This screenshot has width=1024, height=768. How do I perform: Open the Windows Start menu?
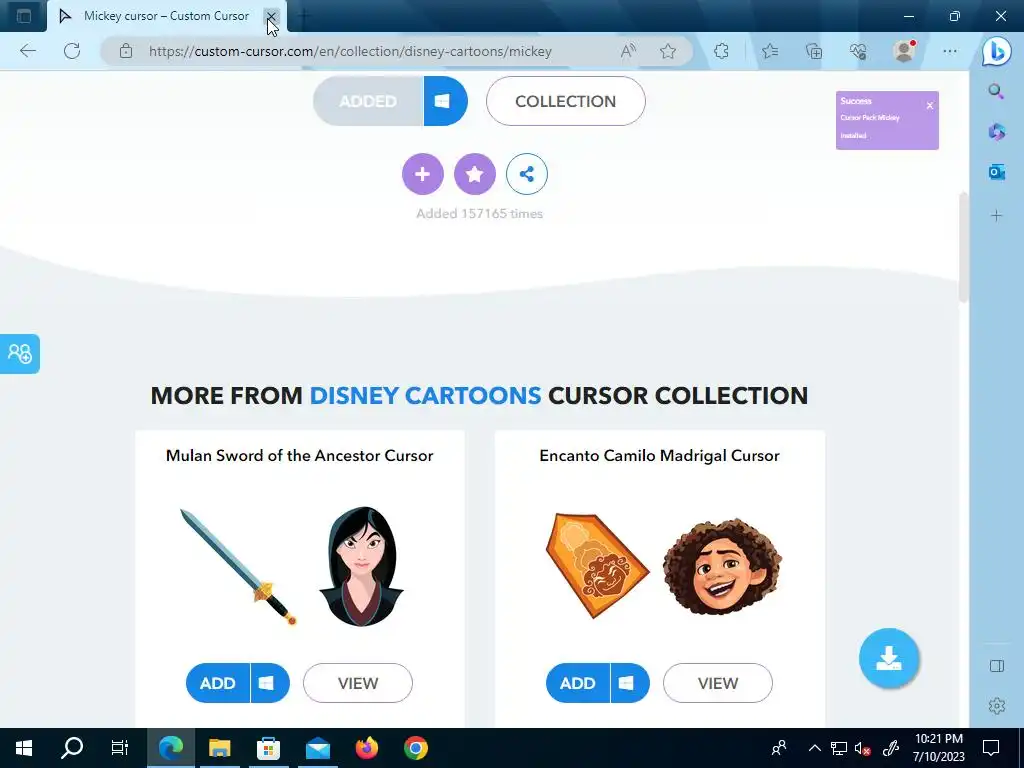coord(24,748)
